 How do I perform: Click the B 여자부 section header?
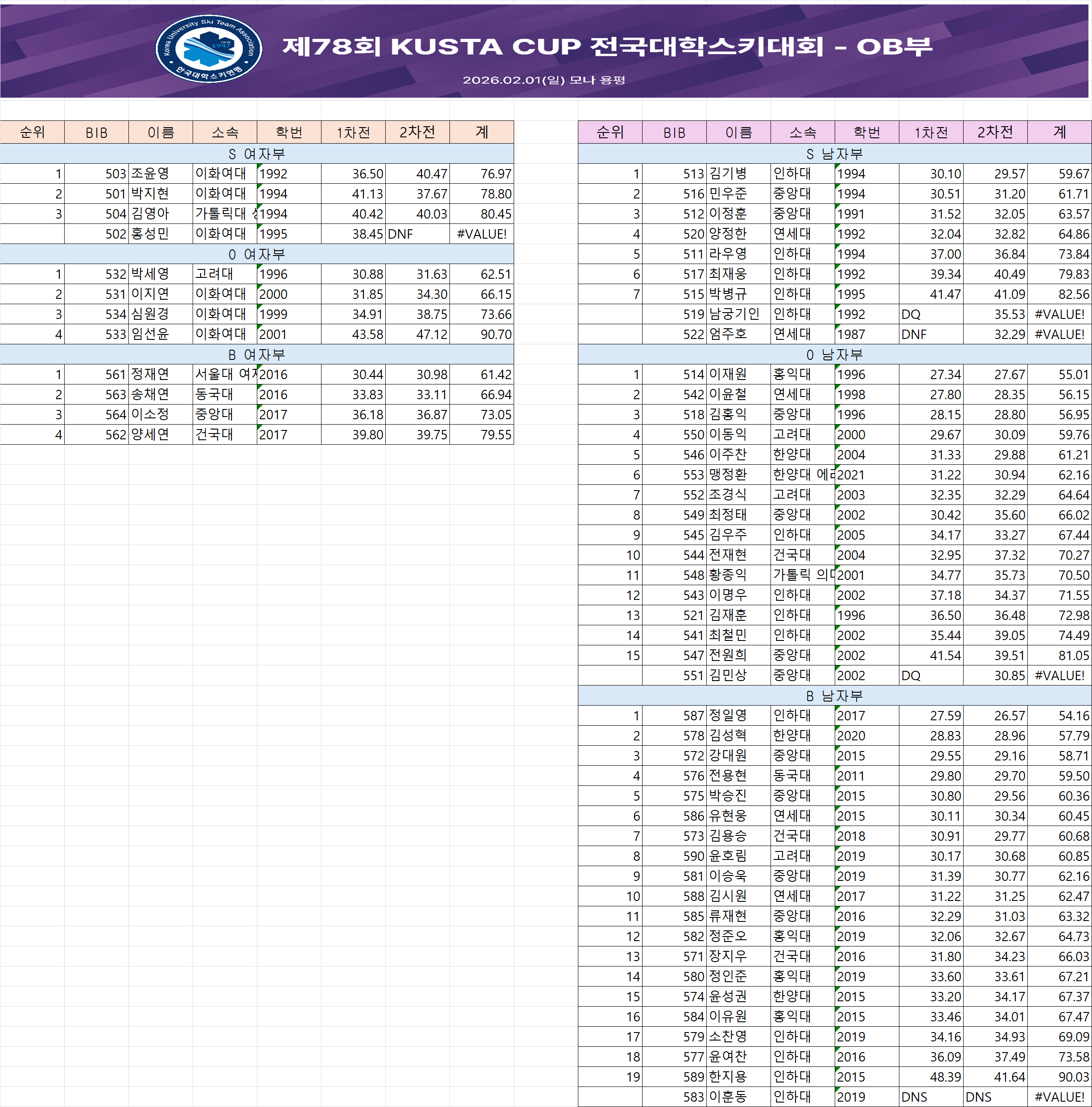[257, 355]
